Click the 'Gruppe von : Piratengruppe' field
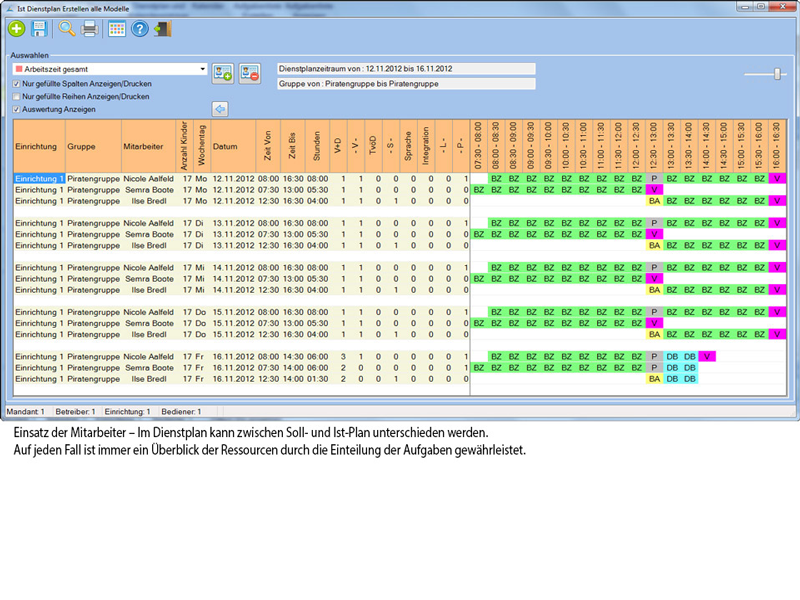The width and height of the screenshot is (800, 600). [406, 85]
